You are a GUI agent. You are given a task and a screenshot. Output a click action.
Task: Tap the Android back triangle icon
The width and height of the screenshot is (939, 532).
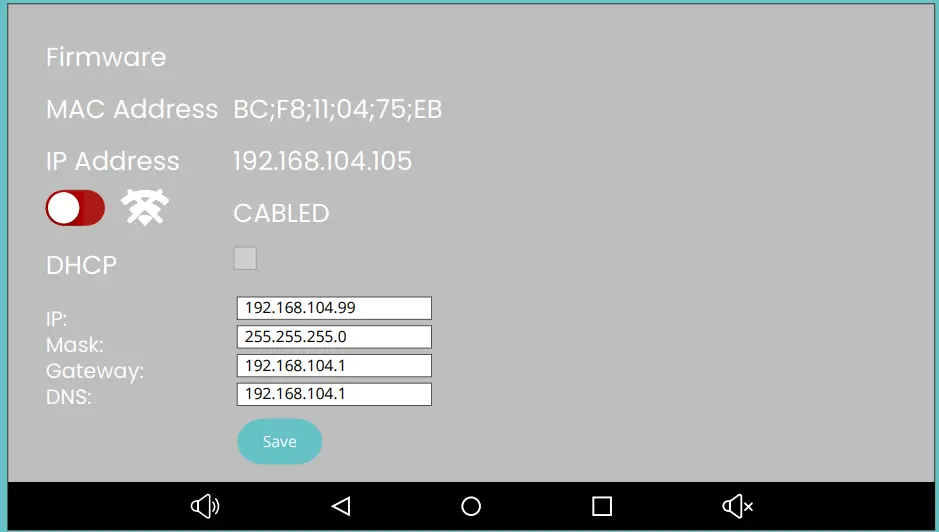(341, 506)
